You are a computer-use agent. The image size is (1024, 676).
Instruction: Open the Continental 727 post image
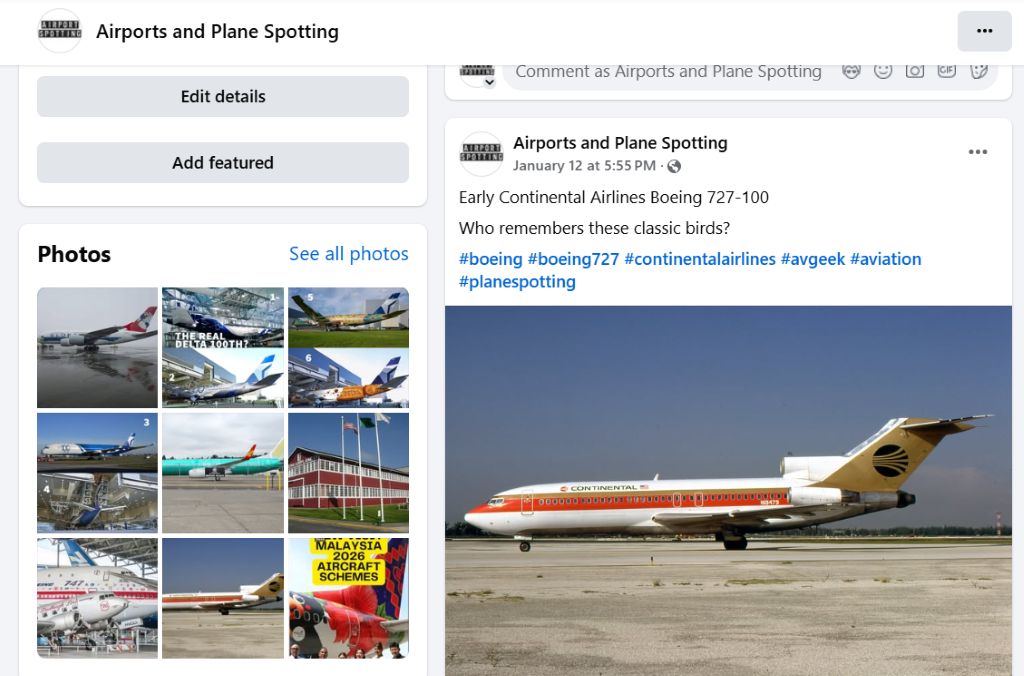pyautogui.click(x=728, y=490)
